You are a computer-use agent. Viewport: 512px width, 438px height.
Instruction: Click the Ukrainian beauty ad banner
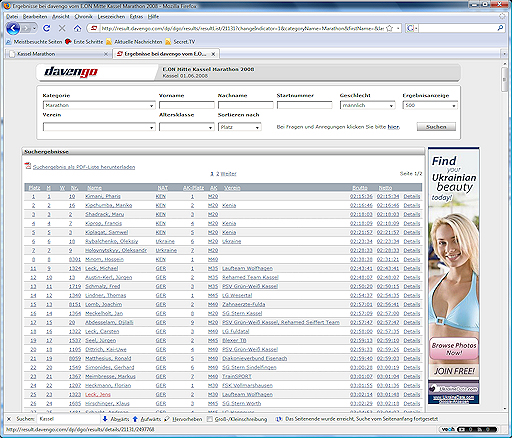coord(454,275)
